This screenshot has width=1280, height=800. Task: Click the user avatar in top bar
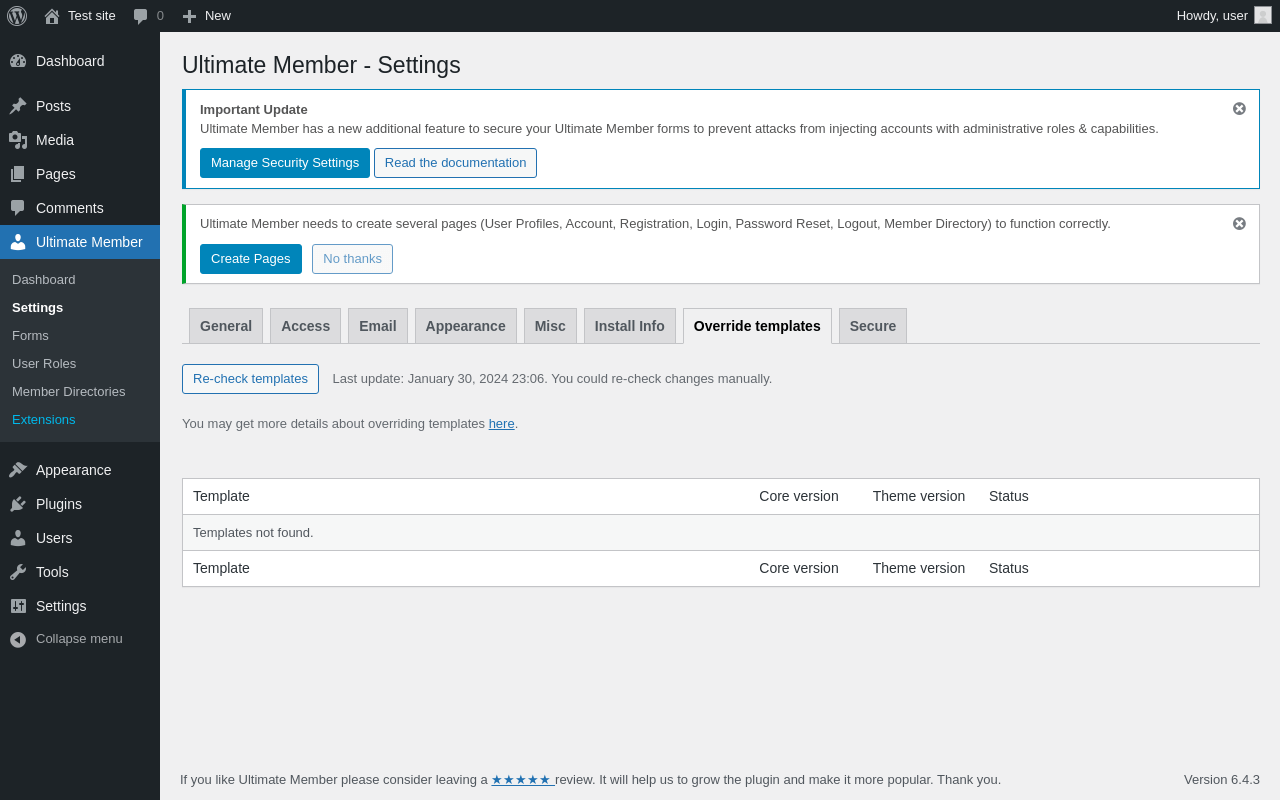1263,15
